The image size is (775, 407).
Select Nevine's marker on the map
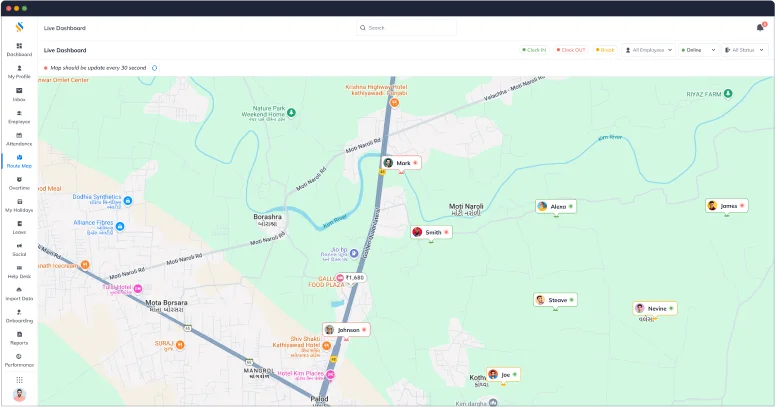pyautogui.click(x=655, y=309)
